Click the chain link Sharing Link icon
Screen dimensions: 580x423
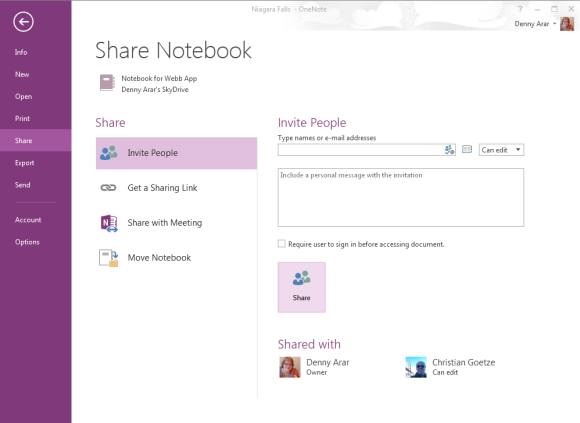(108, 188)
